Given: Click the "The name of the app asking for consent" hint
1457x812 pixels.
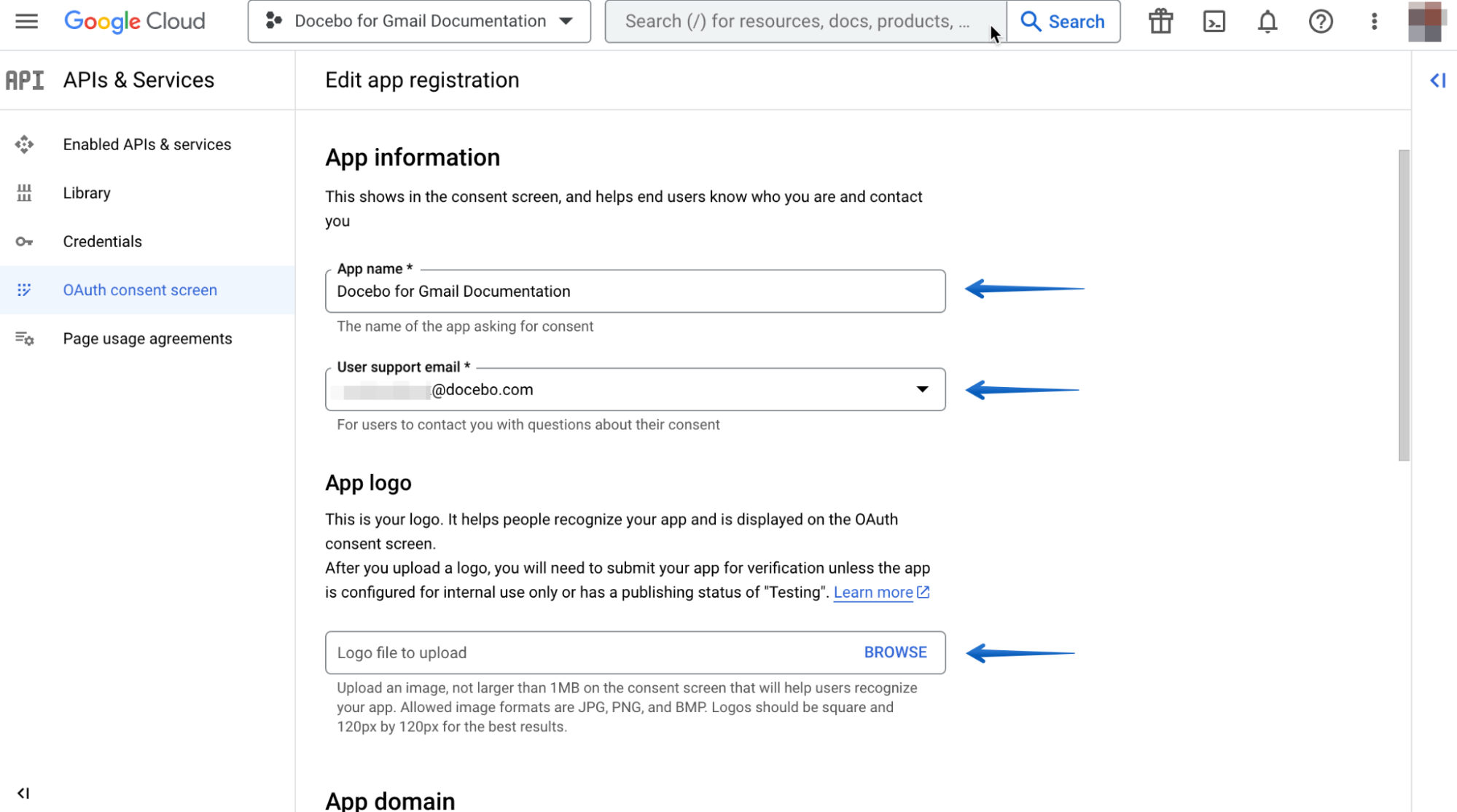Looking at the screenshot, I should (x=465, y=327).
